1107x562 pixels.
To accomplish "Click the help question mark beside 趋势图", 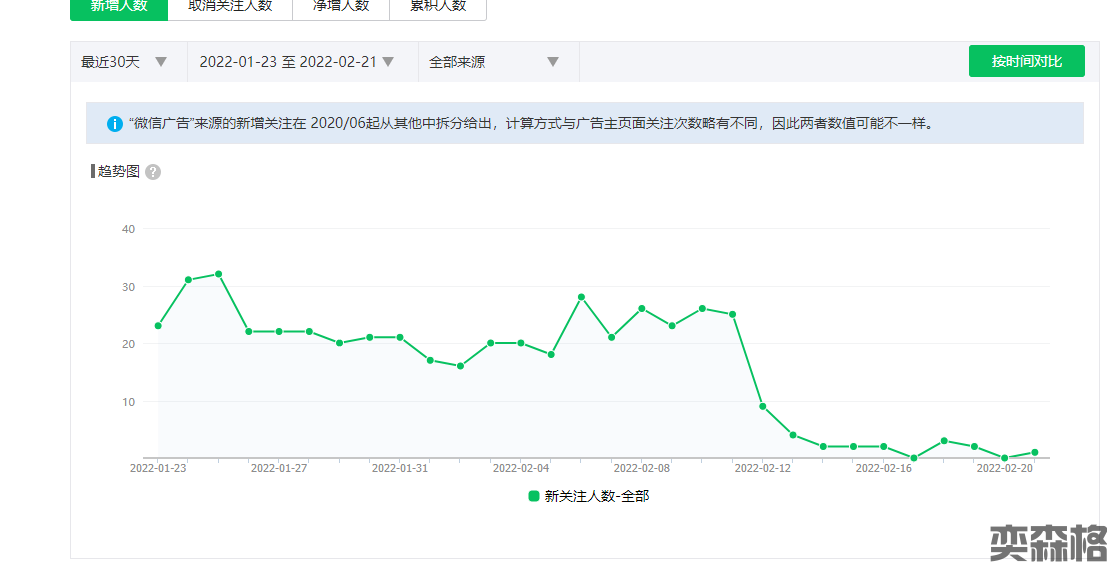I will 153,172.
